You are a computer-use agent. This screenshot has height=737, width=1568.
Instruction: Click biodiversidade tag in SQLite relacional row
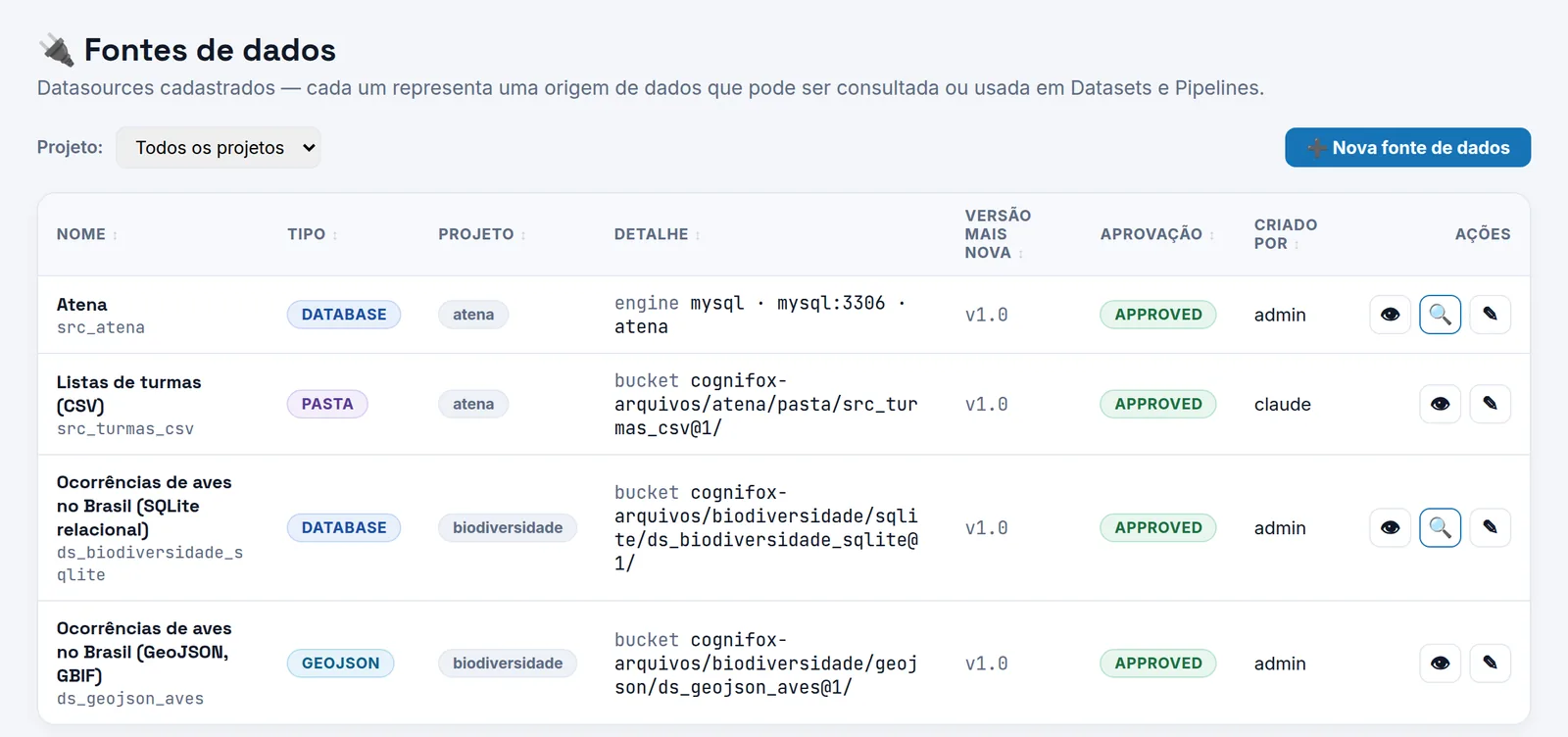click(x=508, y=527)
